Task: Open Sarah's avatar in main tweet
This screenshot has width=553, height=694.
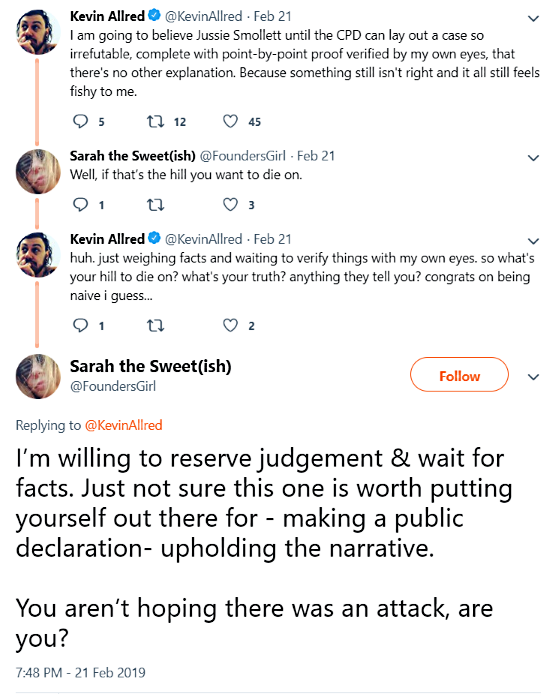Action: (x=38, y=376)
